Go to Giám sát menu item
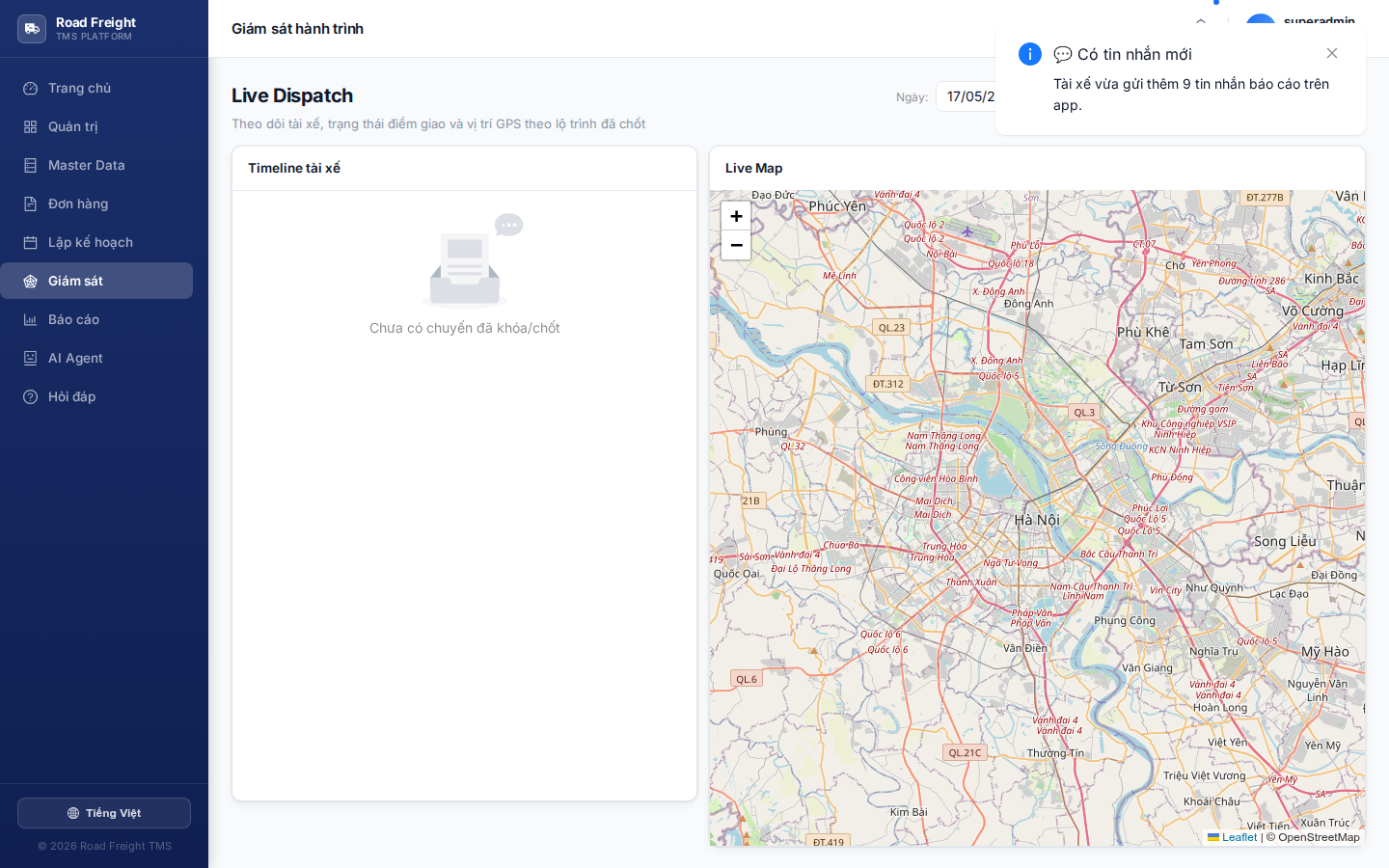The width and height of the screenshot is (1389, 868). pos(96,281)
